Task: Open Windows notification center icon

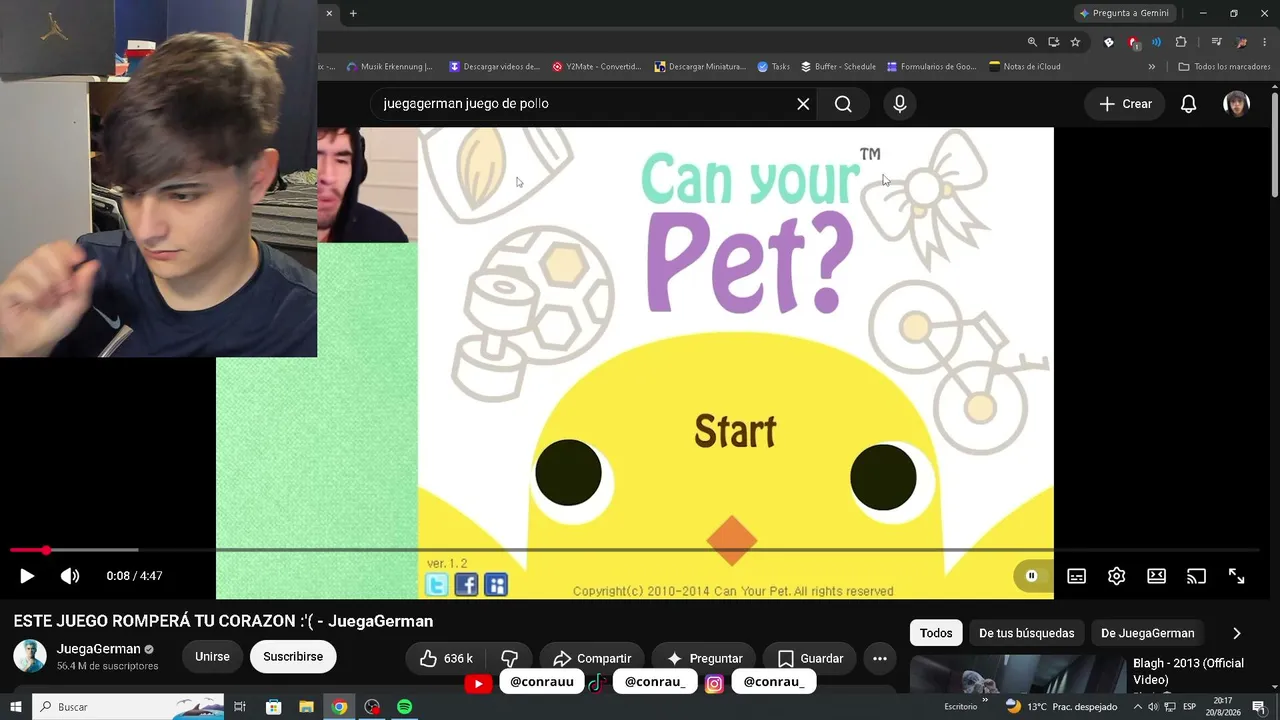Action: 1259,707
